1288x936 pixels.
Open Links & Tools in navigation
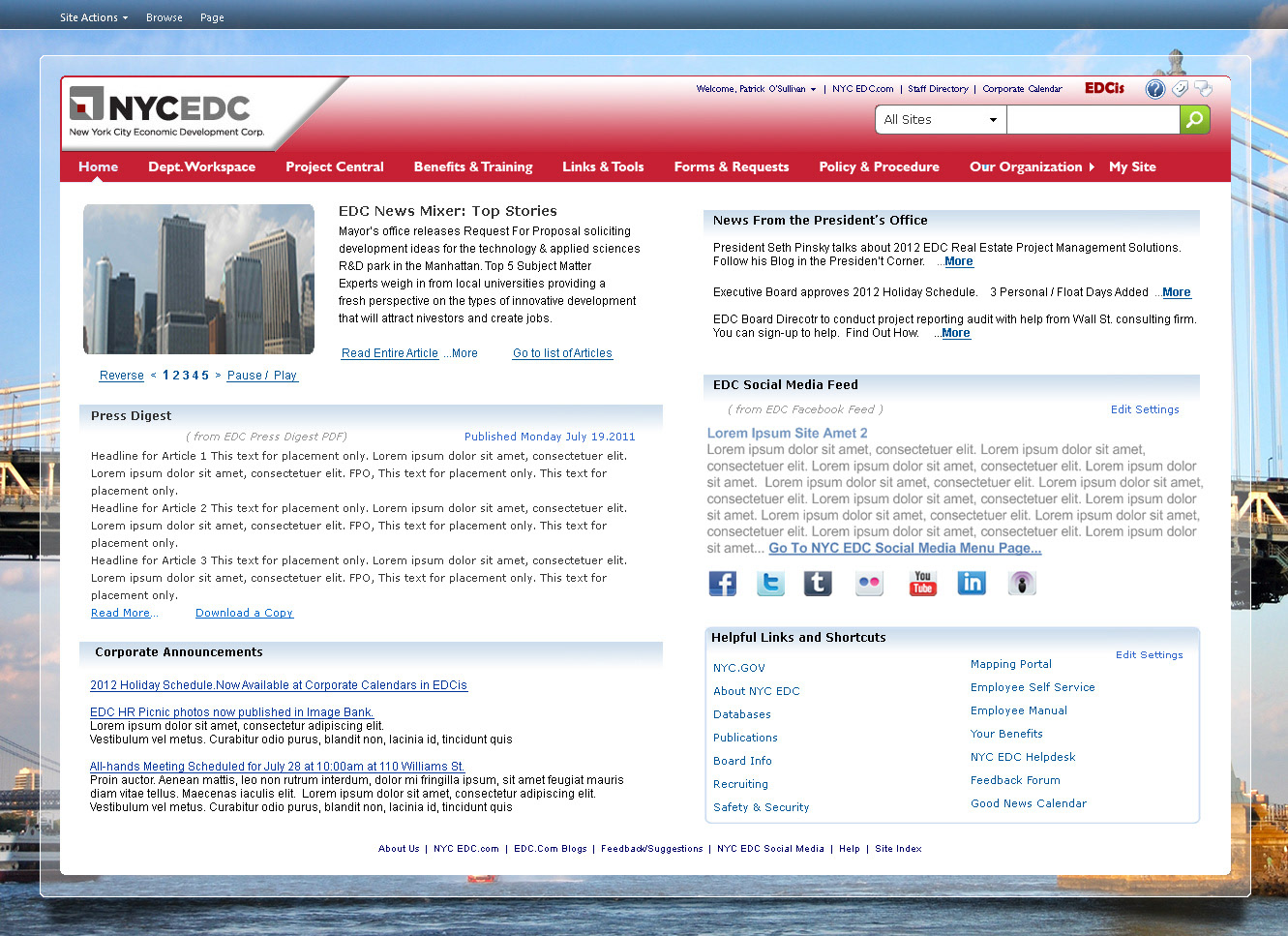pos(603,166)
